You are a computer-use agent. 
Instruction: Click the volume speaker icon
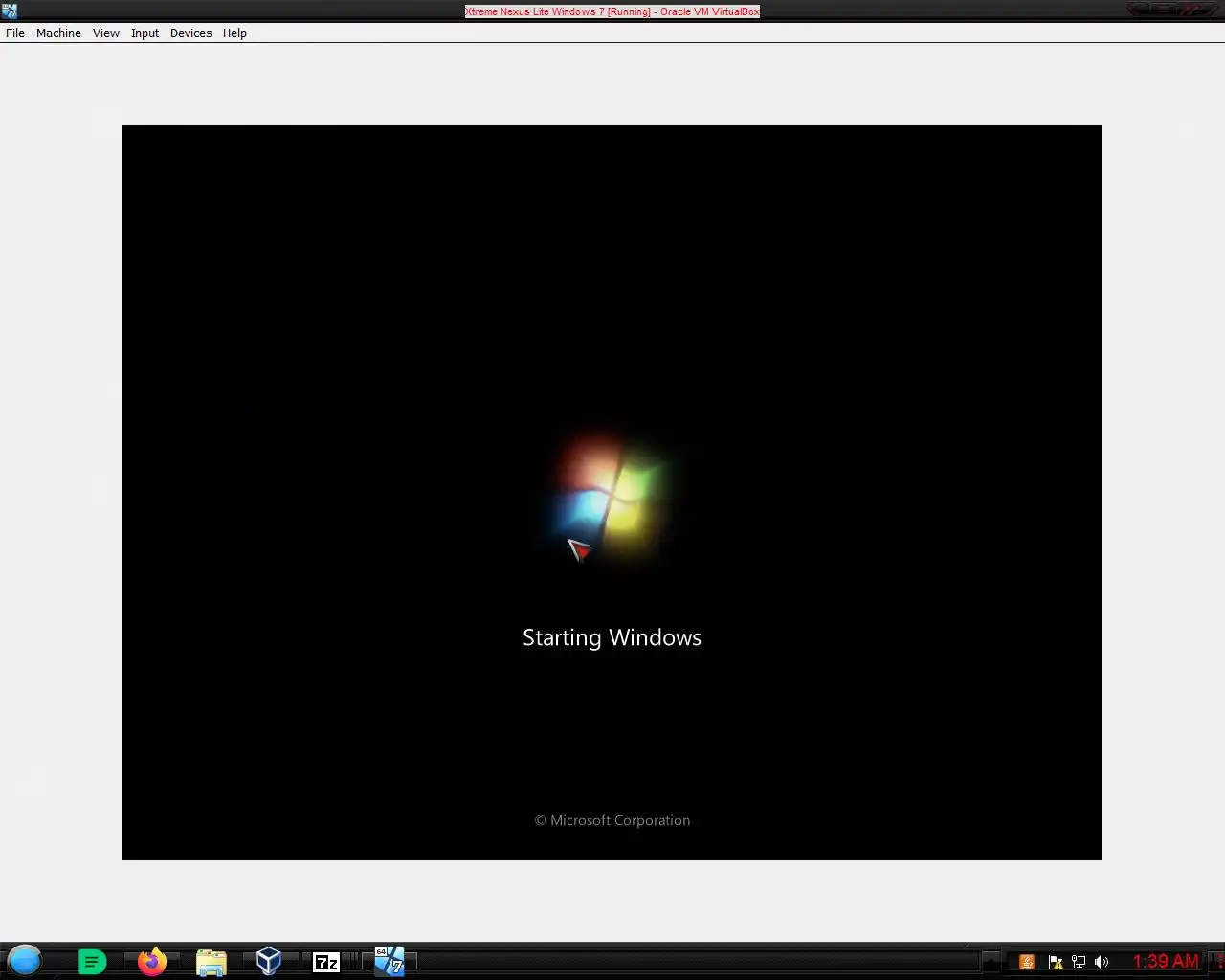pos(1102,962)
